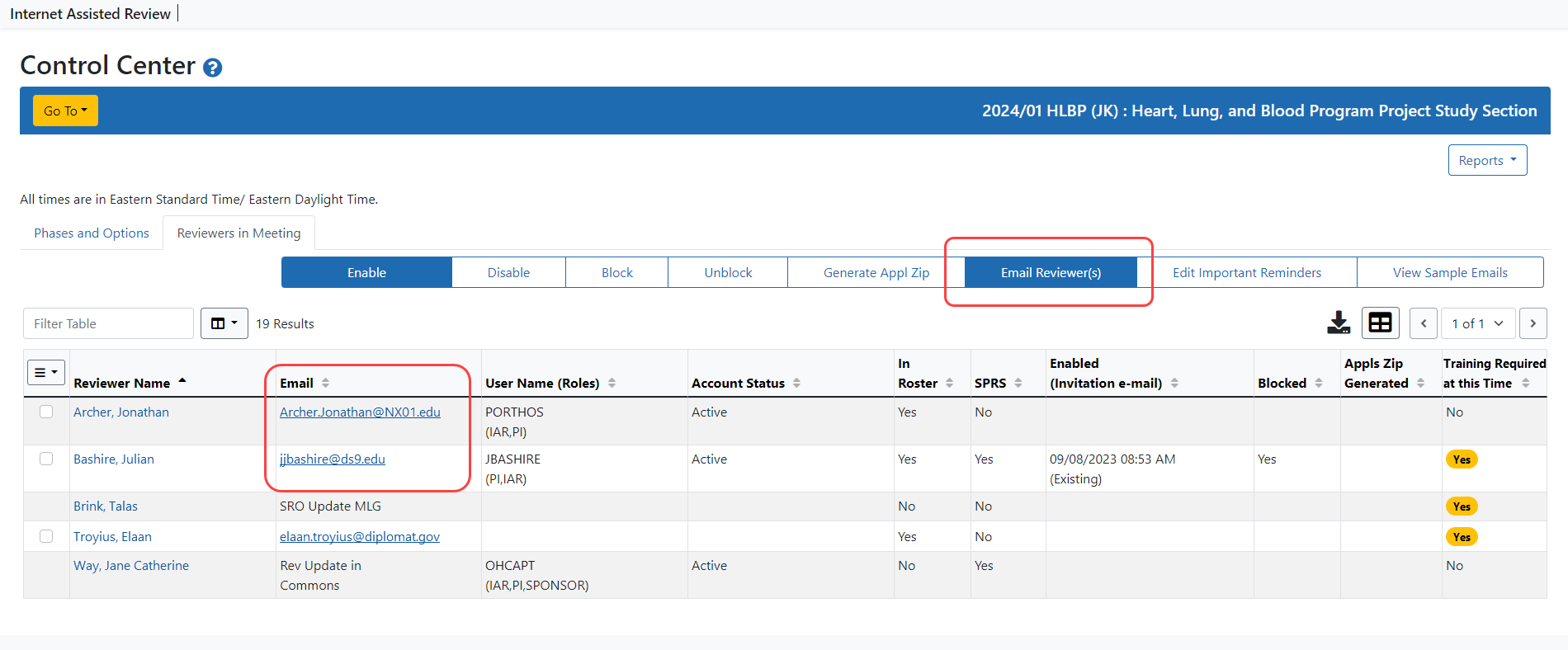
Task: Click the Block button
Action: (x=617, y=272)
